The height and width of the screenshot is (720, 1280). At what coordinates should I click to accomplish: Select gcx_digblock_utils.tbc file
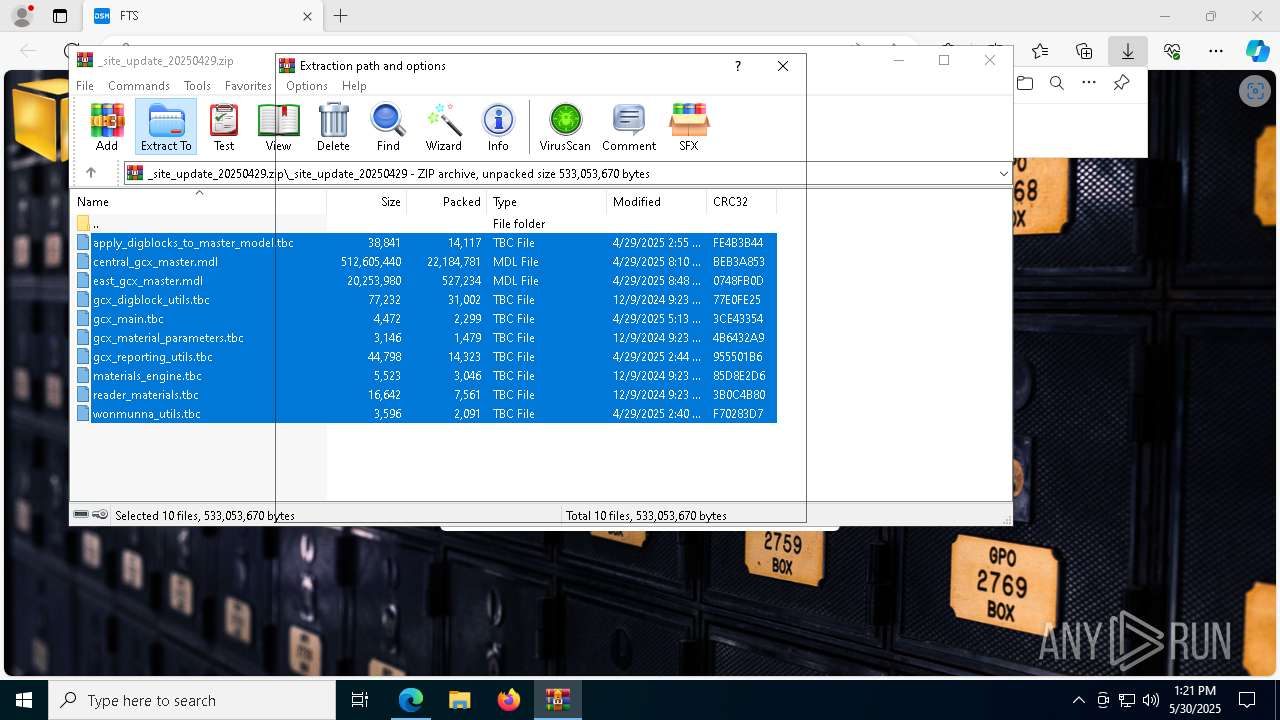tap(426, 300)
